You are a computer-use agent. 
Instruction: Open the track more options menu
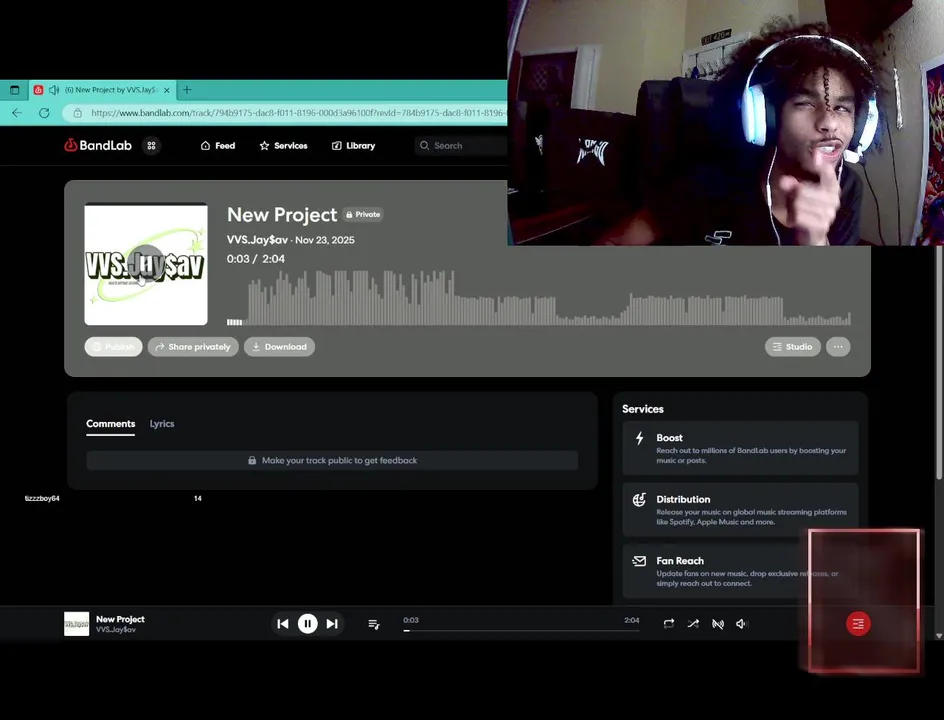click(838, 347)
